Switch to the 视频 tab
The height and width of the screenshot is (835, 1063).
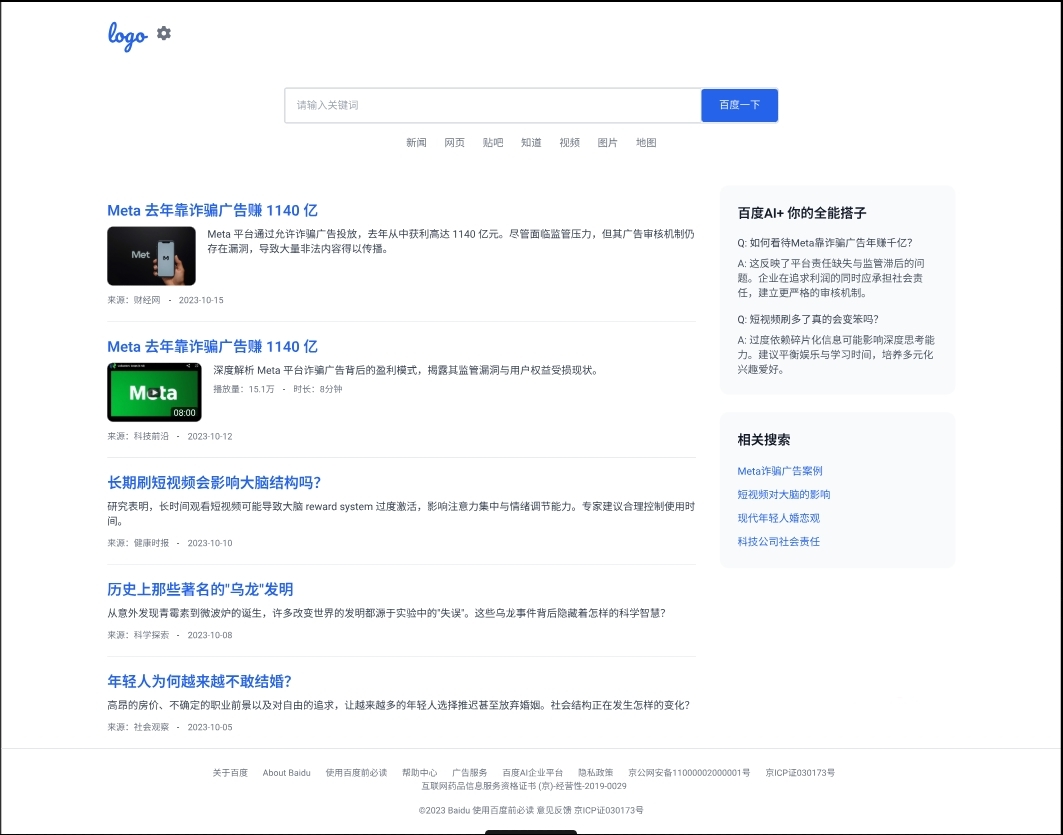tap(569, 143)
